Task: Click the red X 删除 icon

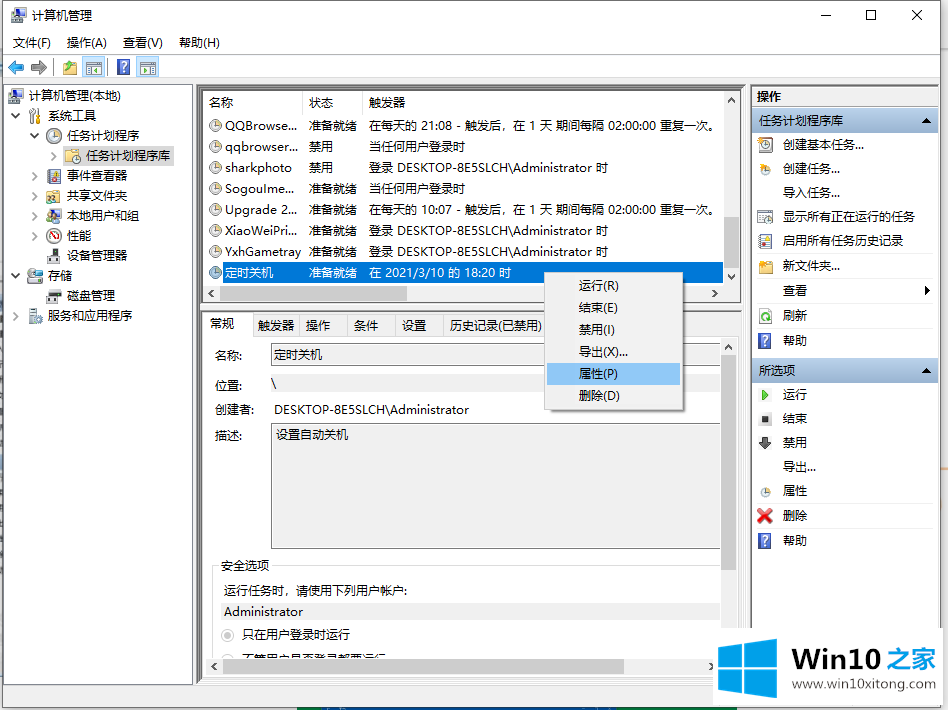Action: (x=765, y=516)
